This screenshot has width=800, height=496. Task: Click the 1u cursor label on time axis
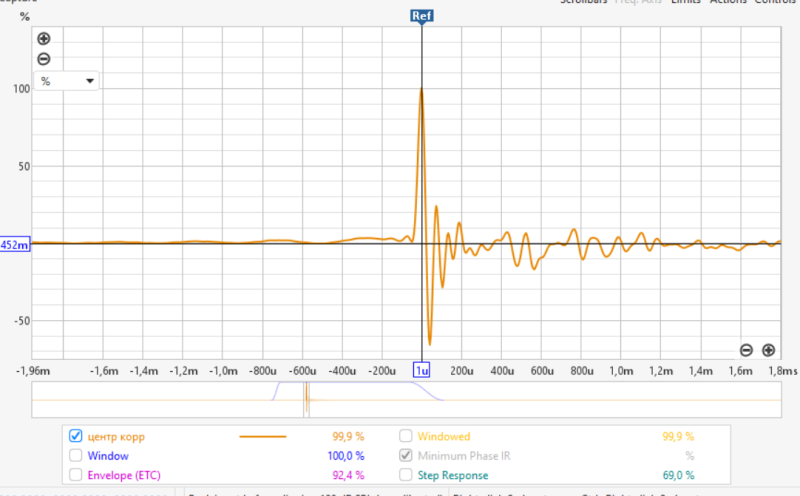422,370
